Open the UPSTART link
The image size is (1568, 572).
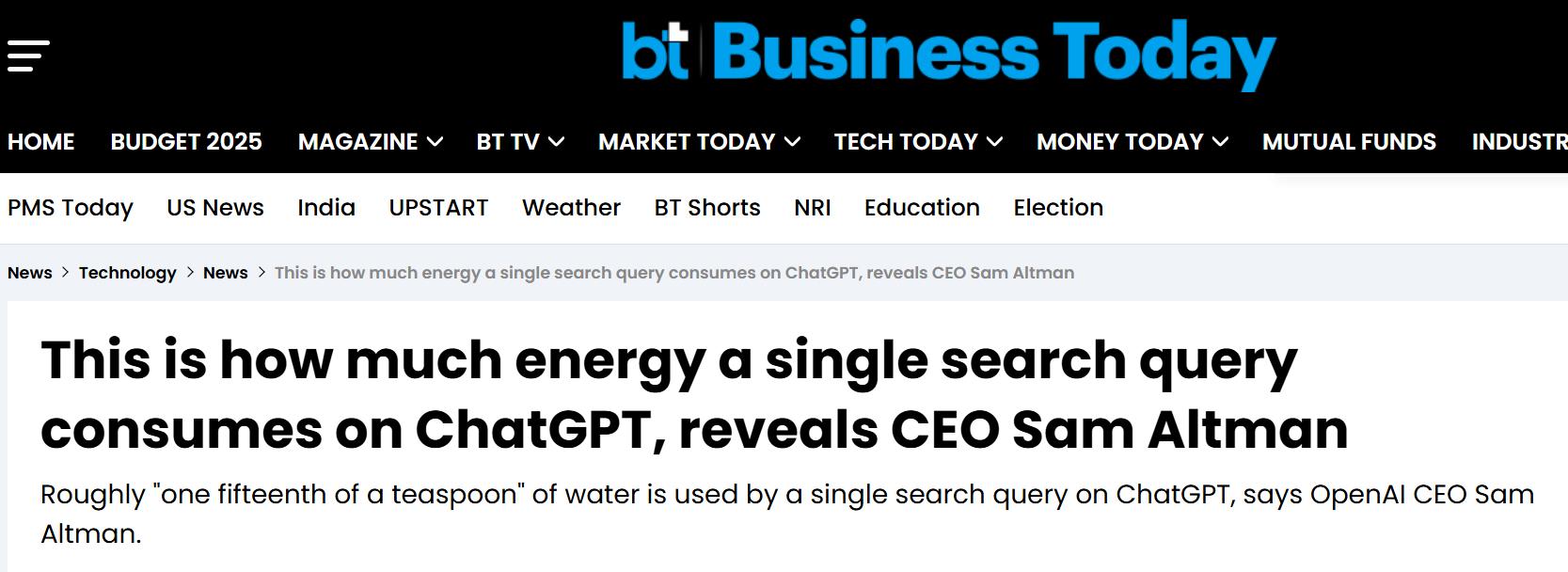coord(438,208)
